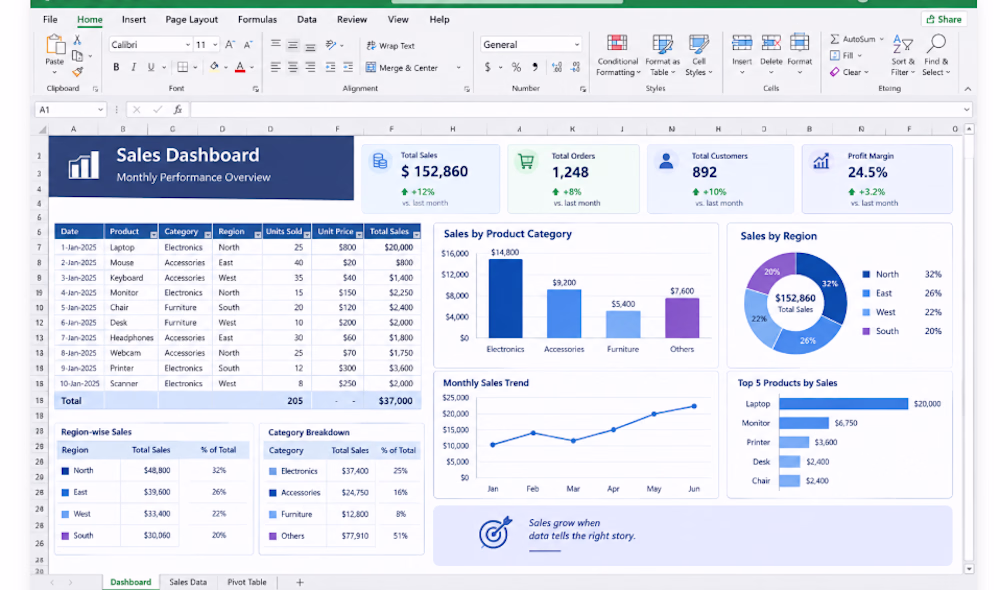Open the Sales Data sheet tab
This screenshot has height=590, width=1000.
[x=188, y=582]
